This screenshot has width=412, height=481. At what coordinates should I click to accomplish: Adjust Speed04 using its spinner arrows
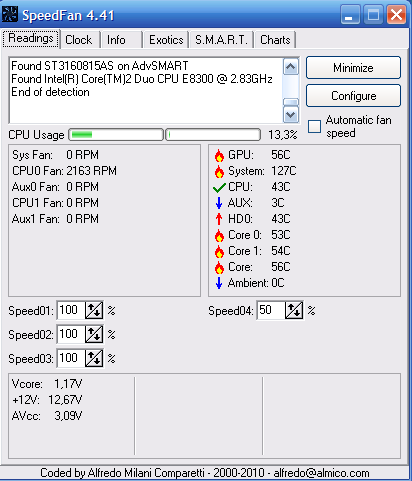pyautogui.click(x=294, y=311)
